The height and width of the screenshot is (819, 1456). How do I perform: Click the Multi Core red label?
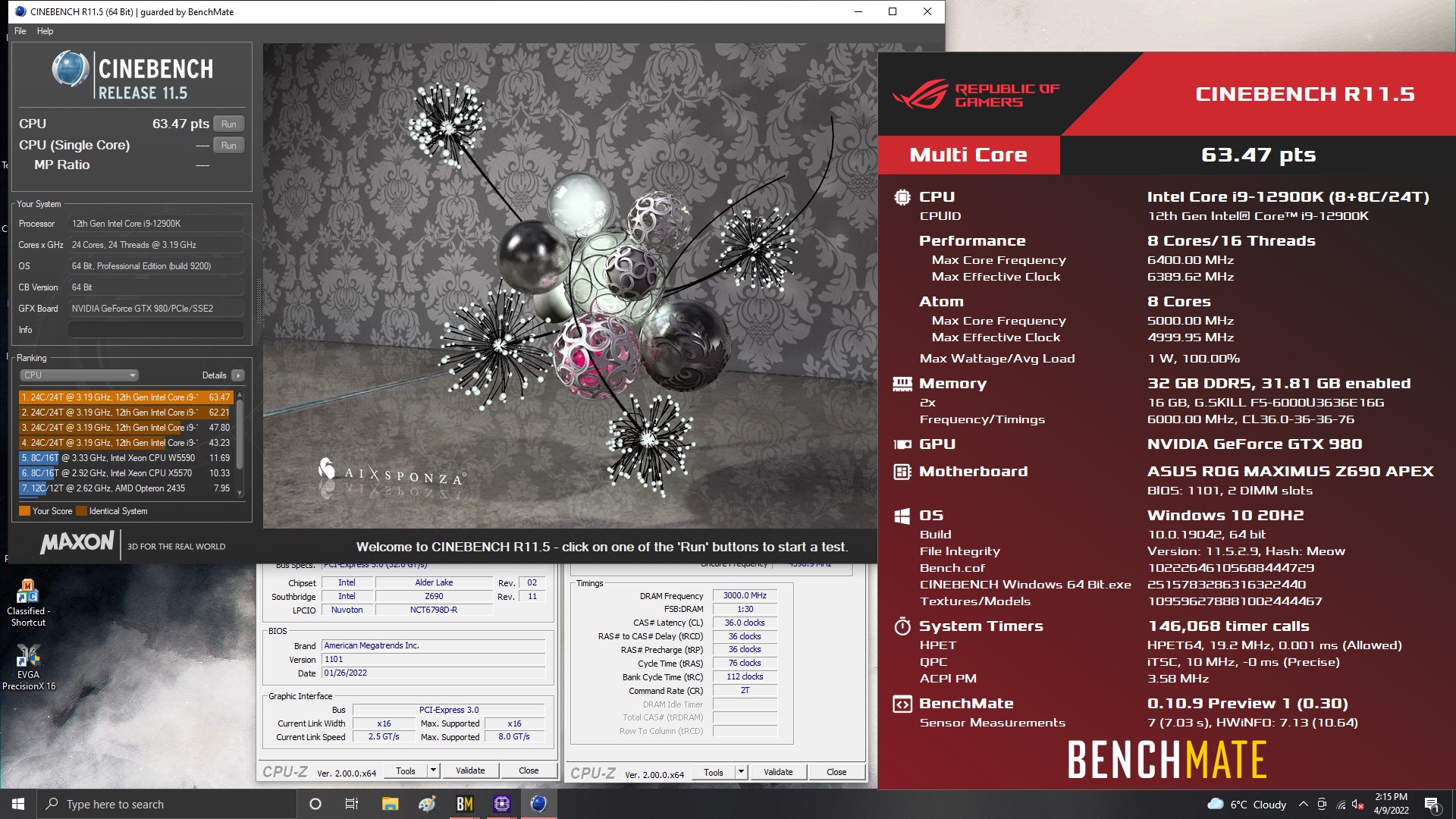(968, 155)
